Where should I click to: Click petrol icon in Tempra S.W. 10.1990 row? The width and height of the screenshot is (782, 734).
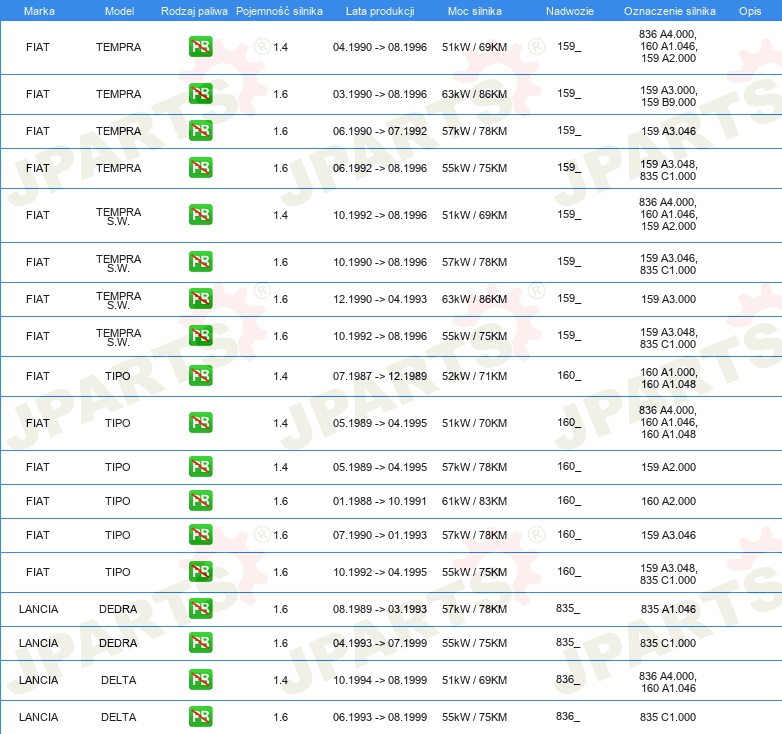200,262
